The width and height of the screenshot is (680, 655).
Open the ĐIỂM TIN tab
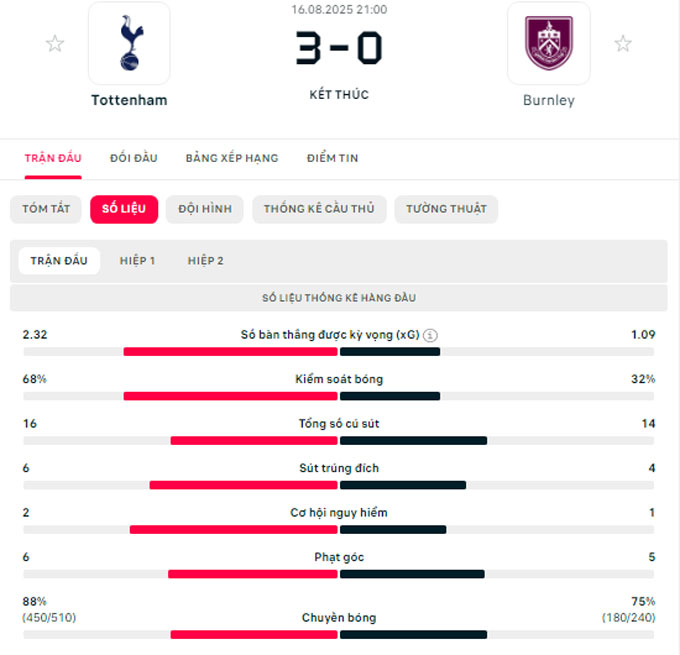click(x=333, y=158)
